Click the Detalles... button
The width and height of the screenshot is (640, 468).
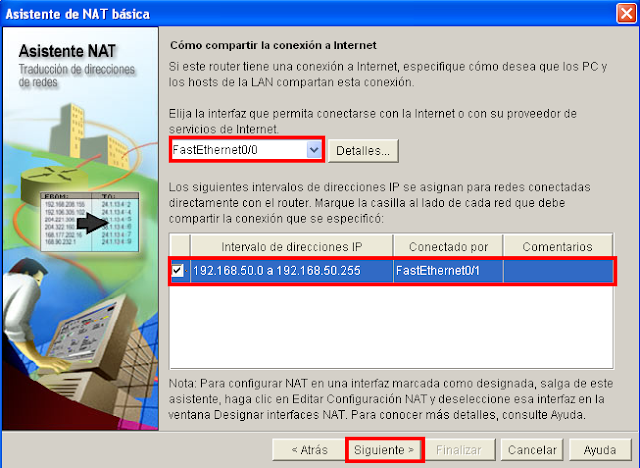[363, 151]
